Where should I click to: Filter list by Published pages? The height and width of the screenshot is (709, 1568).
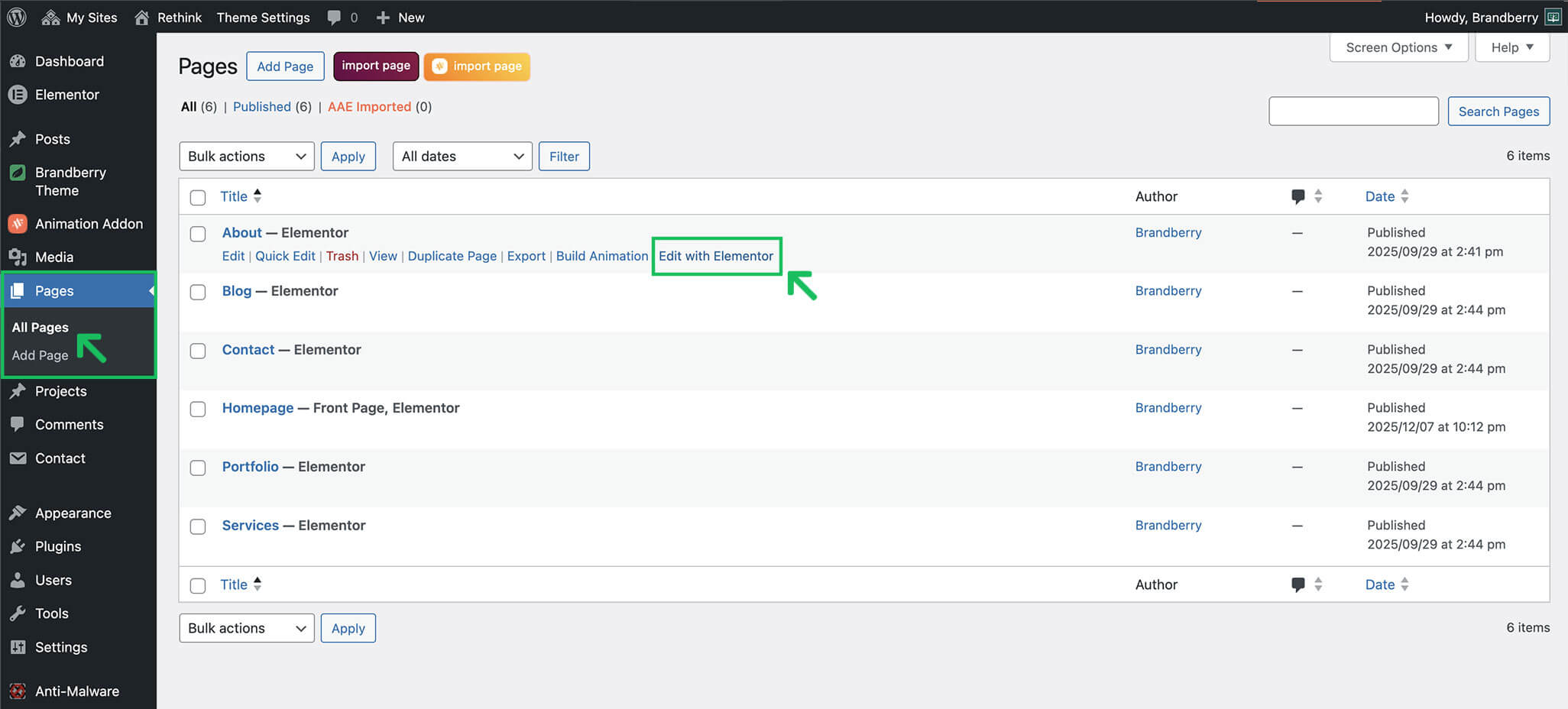click(x=261, y=107)
